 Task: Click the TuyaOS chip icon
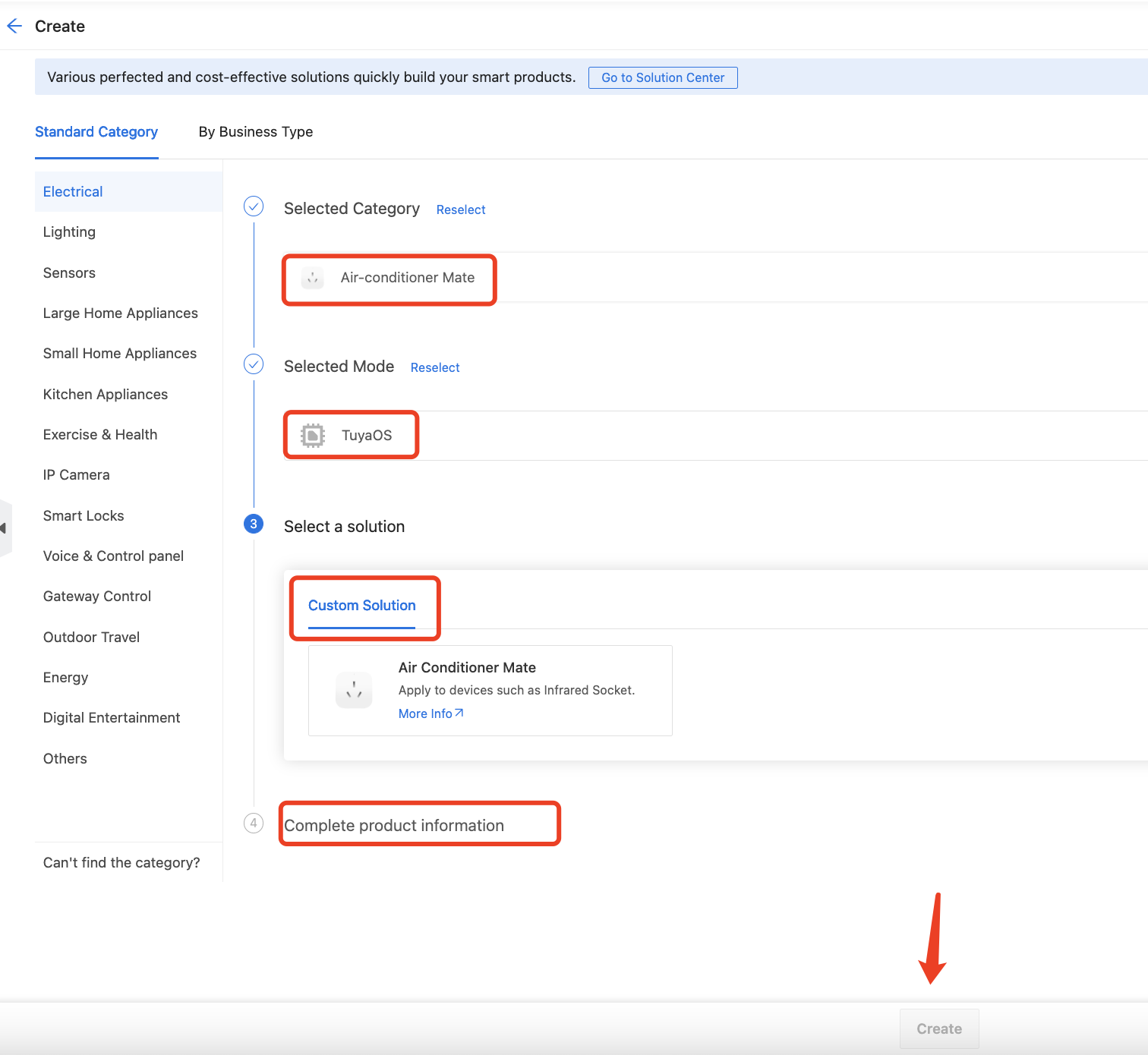(x=313, y=435)
